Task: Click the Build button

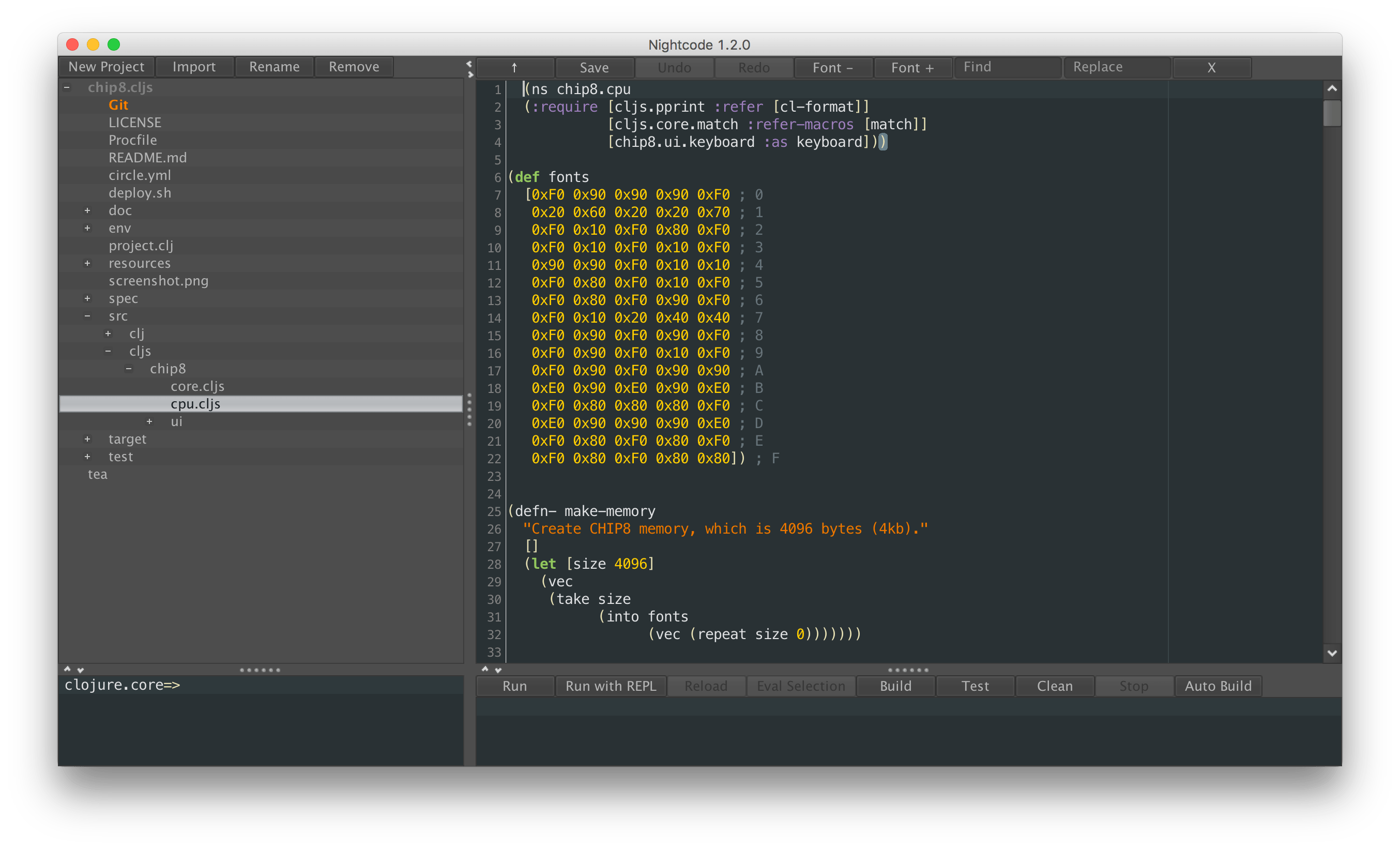Action: 896,687
